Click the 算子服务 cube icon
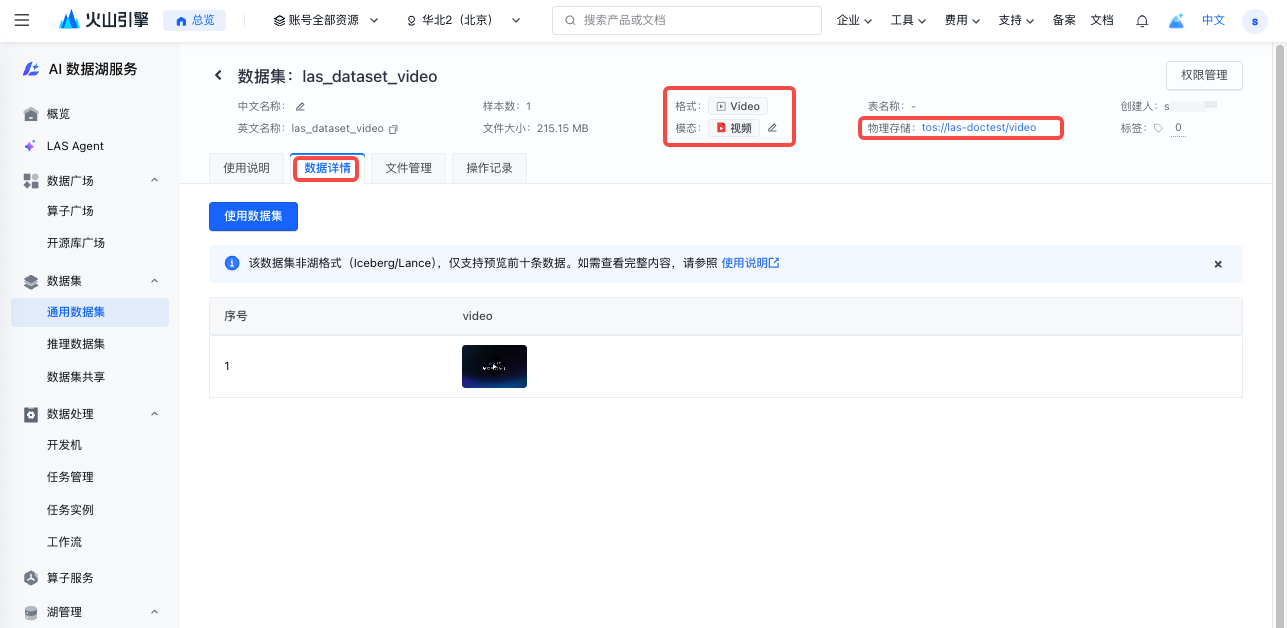1287x628 pixels. coord(31,578)
